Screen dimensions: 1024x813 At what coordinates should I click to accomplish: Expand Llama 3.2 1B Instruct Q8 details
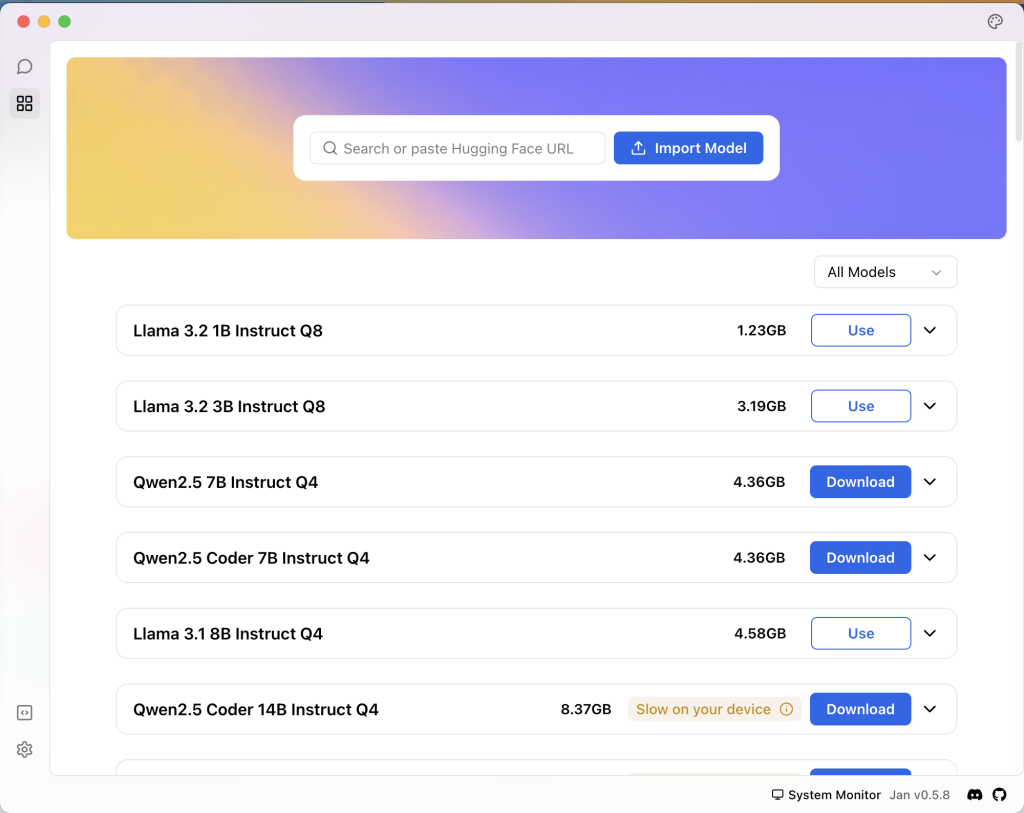930,330
